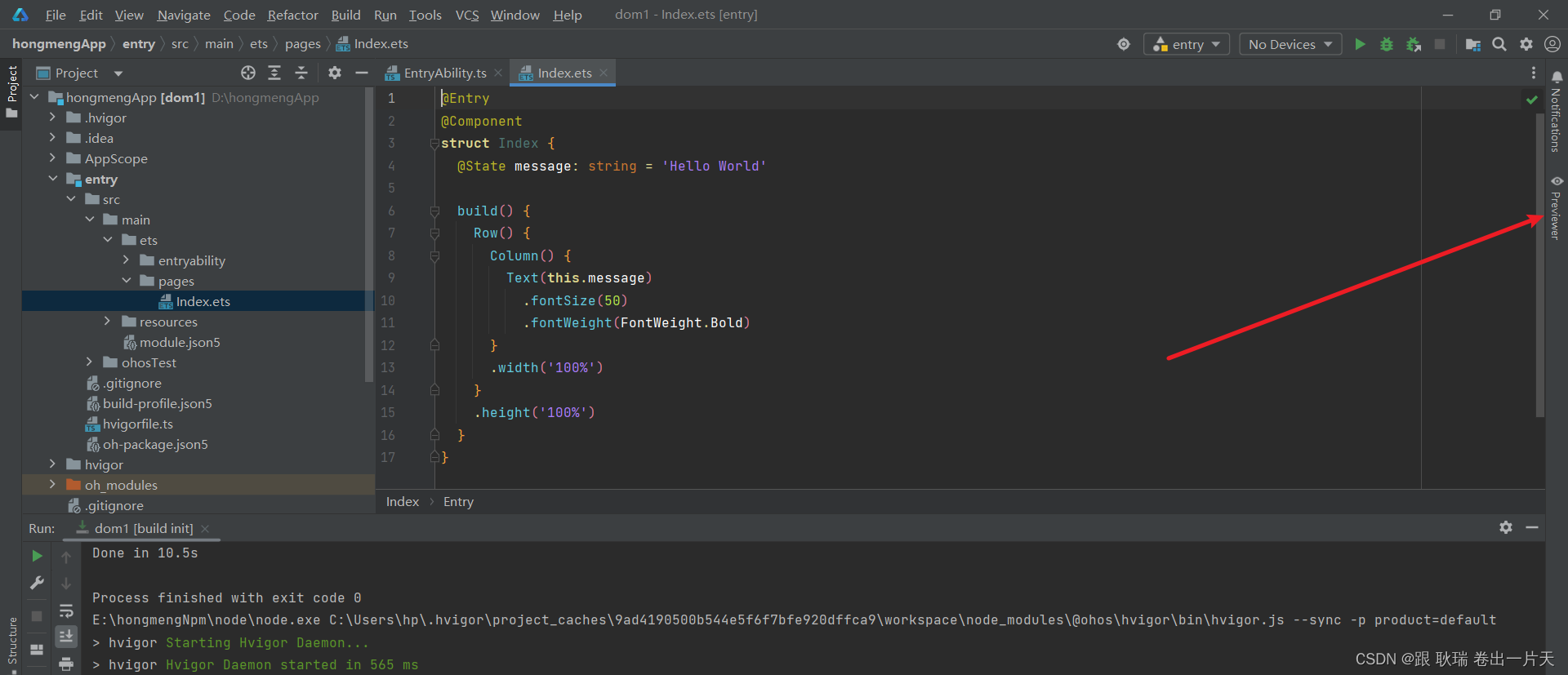Open Search Everywhere magnifier
Screen dimensions: 1568x675
pyautogui.click(x=1499, y=44)
